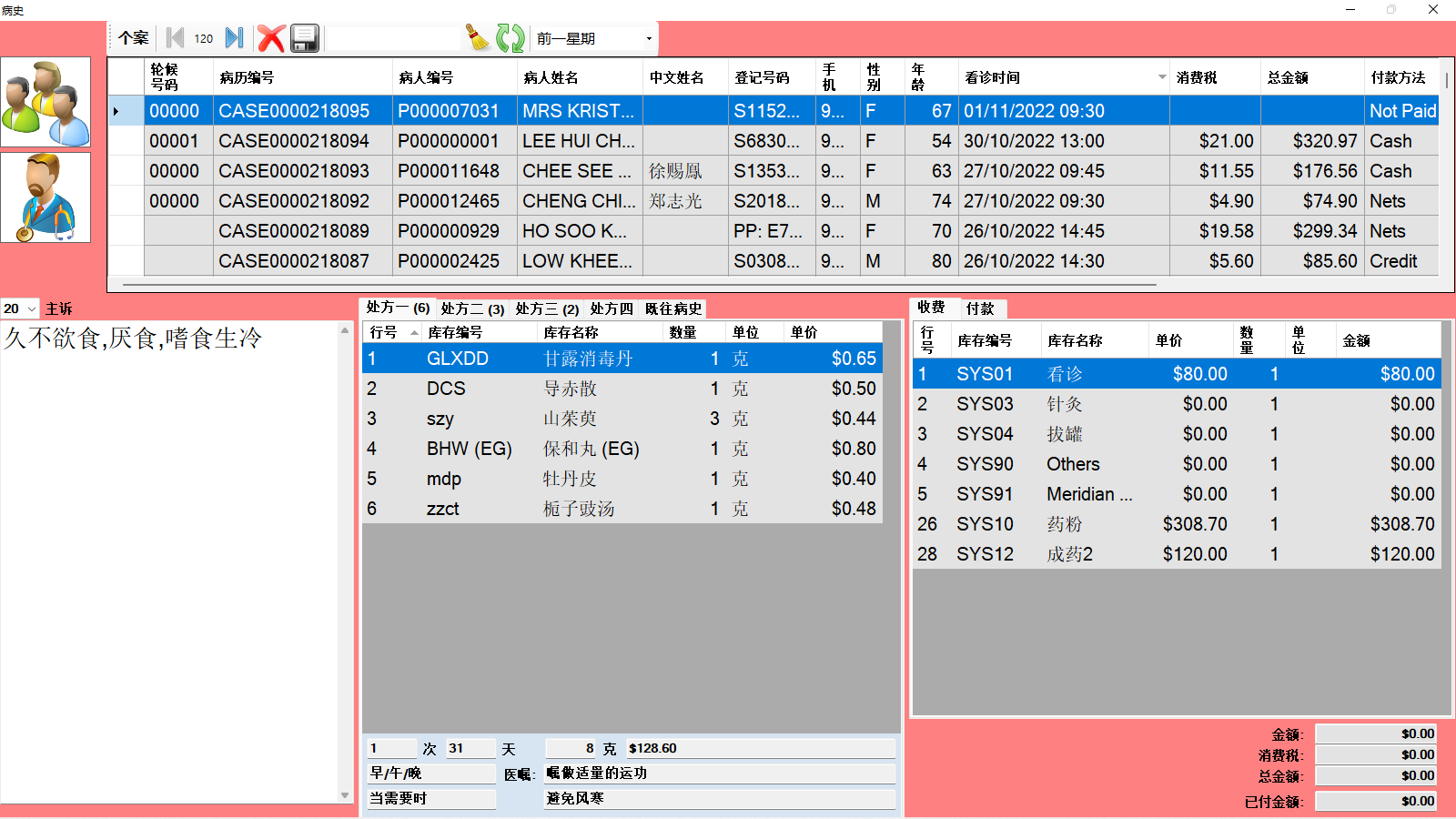
Task: Open the 既往病史 tab
Action: [x=673, y=308]
